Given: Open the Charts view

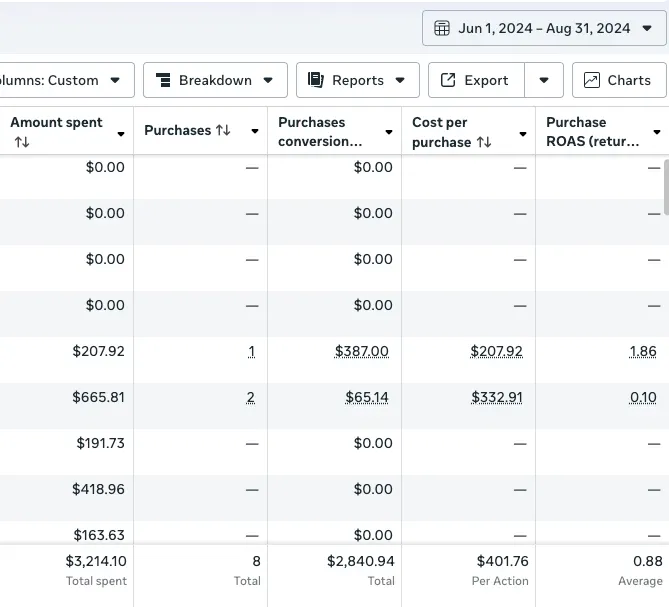Looking at the screenshot, I should click(618, 80).
